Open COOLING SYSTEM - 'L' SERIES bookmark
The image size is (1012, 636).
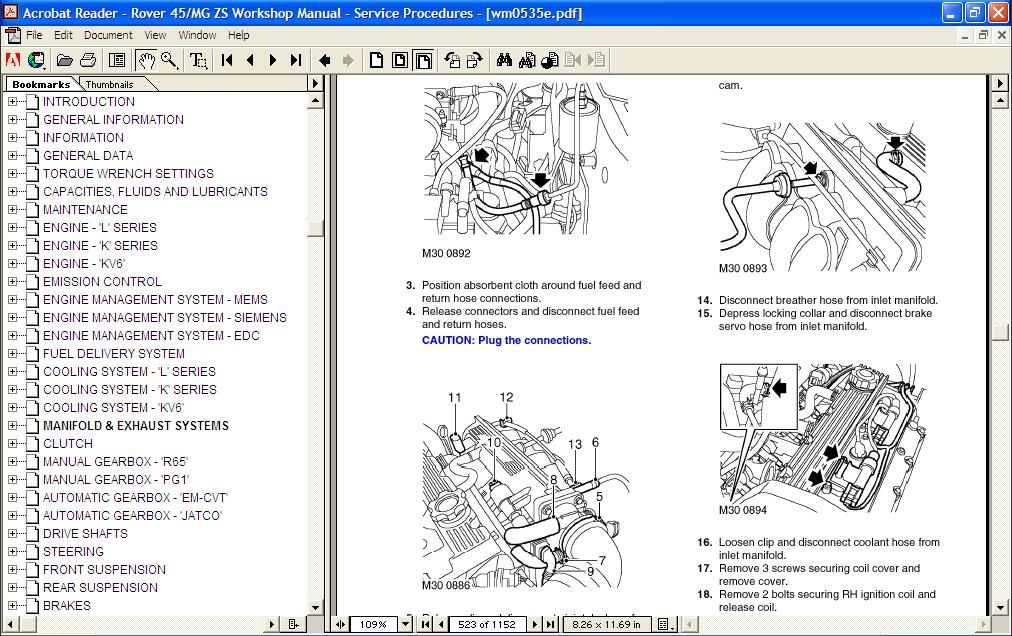(129, 372)
